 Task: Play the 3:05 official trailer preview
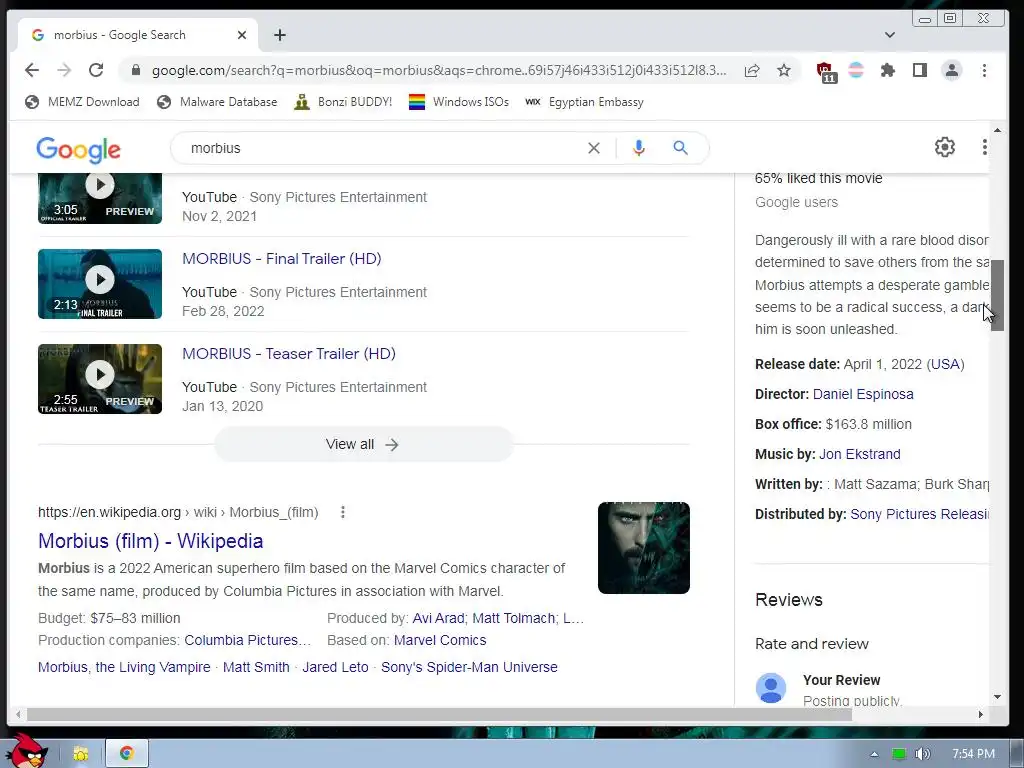(100, 198)
